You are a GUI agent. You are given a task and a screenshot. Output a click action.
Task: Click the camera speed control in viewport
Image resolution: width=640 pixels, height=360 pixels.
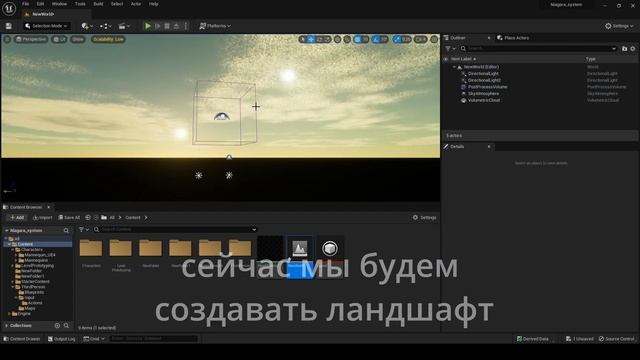click(420, 39)
